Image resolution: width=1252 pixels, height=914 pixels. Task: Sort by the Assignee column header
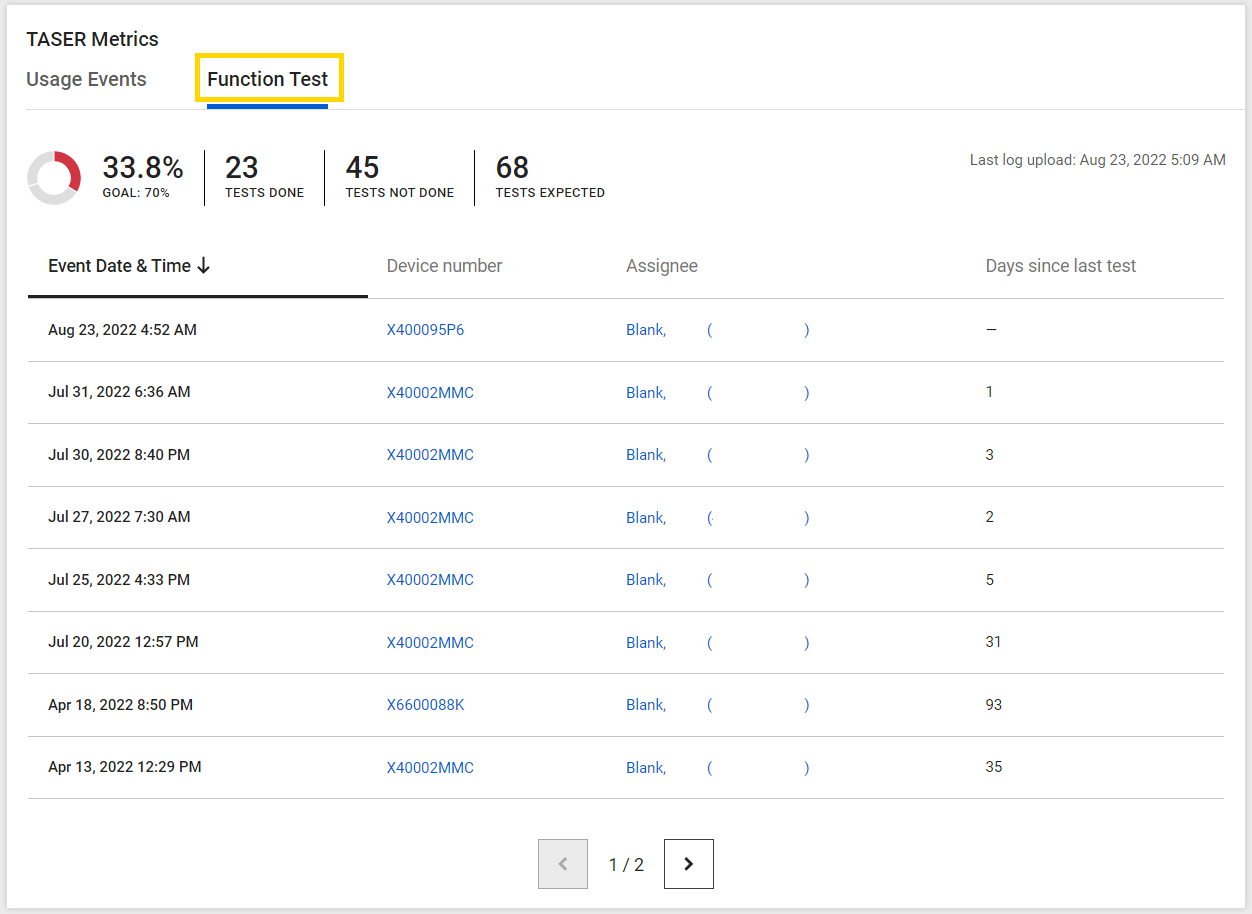[x=661, y=265]
